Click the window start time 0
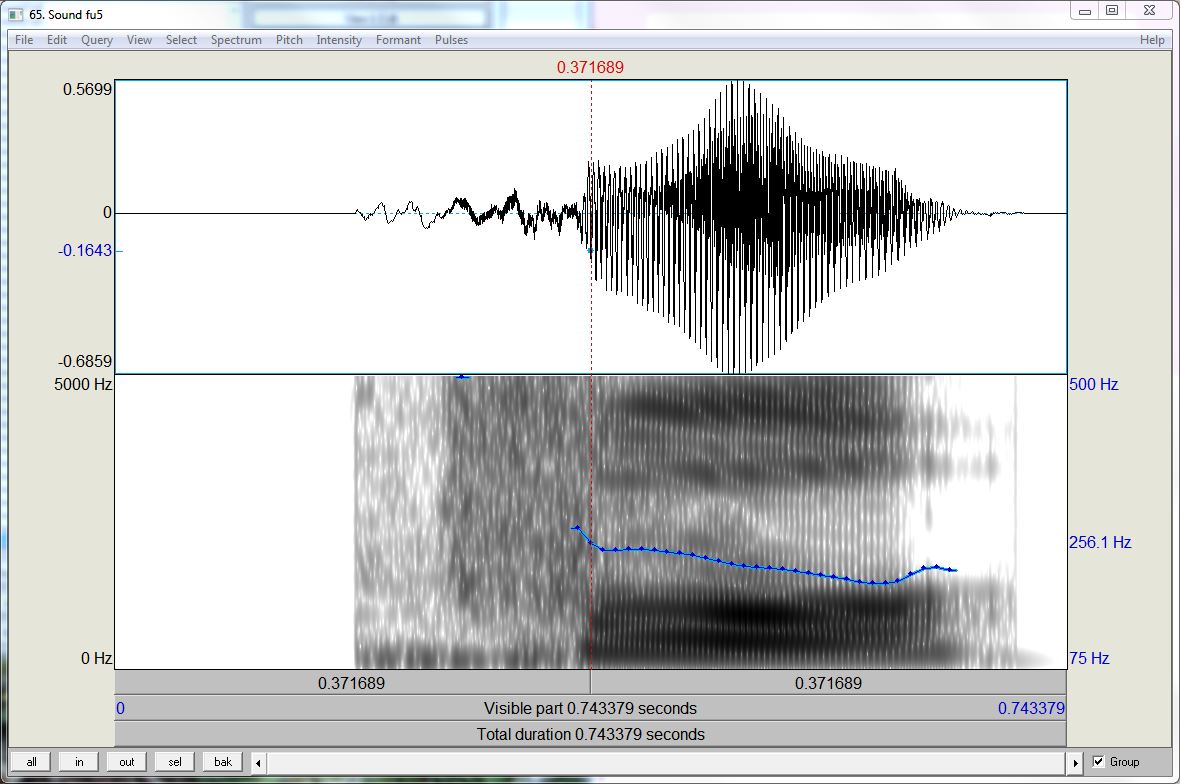This screenshot has height=784, width=1180. [120, 709]
